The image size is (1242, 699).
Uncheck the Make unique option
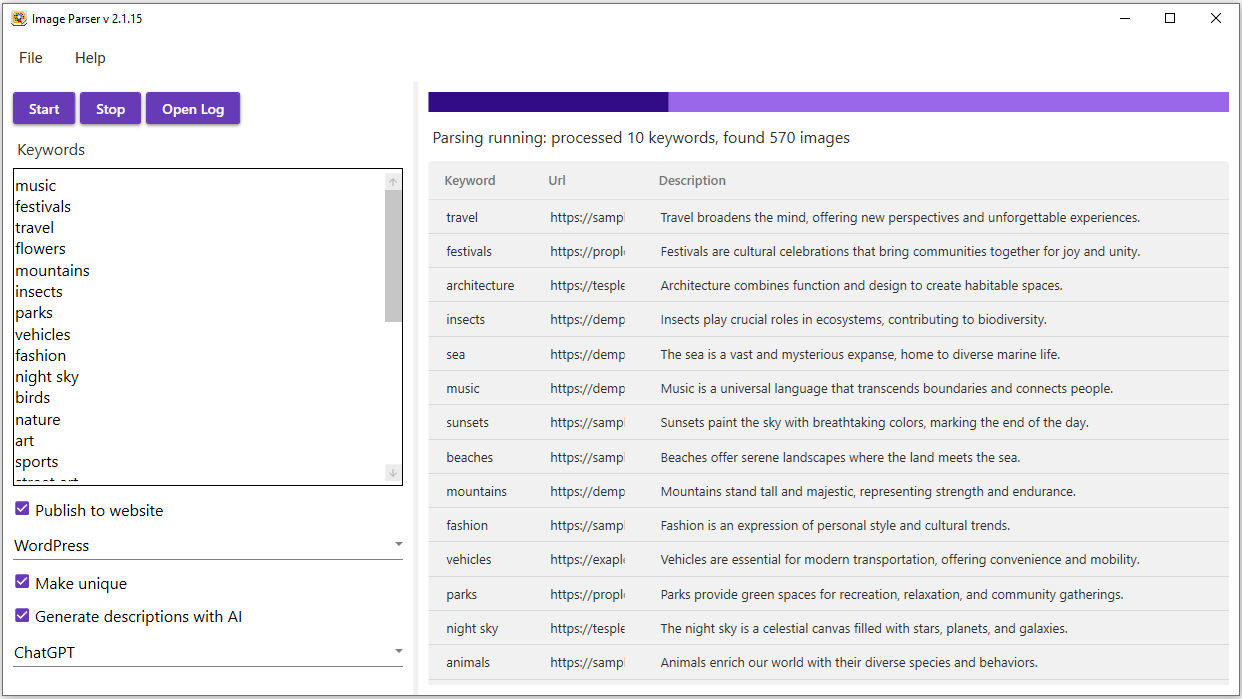click(22, 582)
